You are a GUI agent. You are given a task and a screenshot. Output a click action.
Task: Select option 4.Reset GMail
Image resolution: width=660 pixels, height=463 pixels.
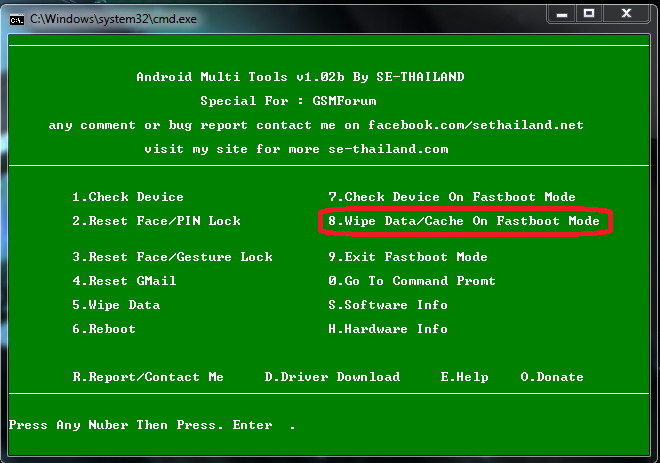click(x=124, y=281)
